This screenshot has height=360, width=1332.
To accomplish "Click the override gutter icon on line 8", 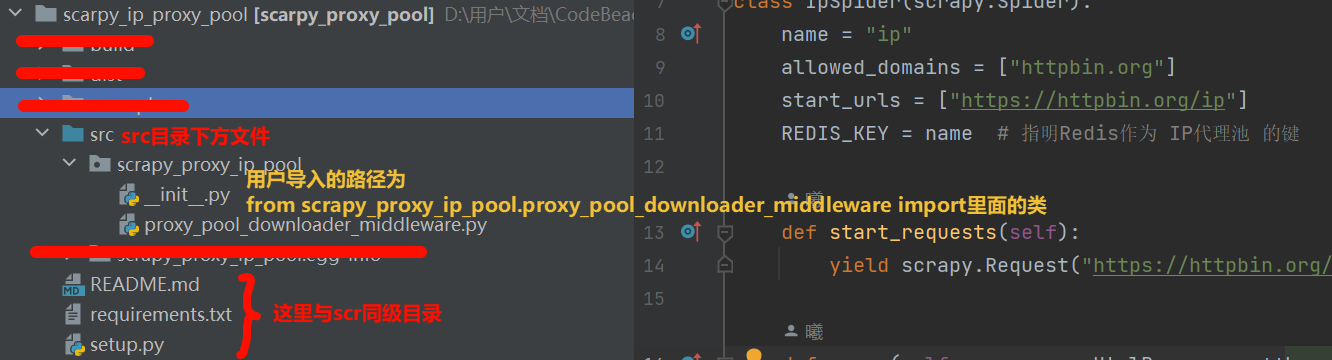I will pyautogui.click(x=690, y=35).
